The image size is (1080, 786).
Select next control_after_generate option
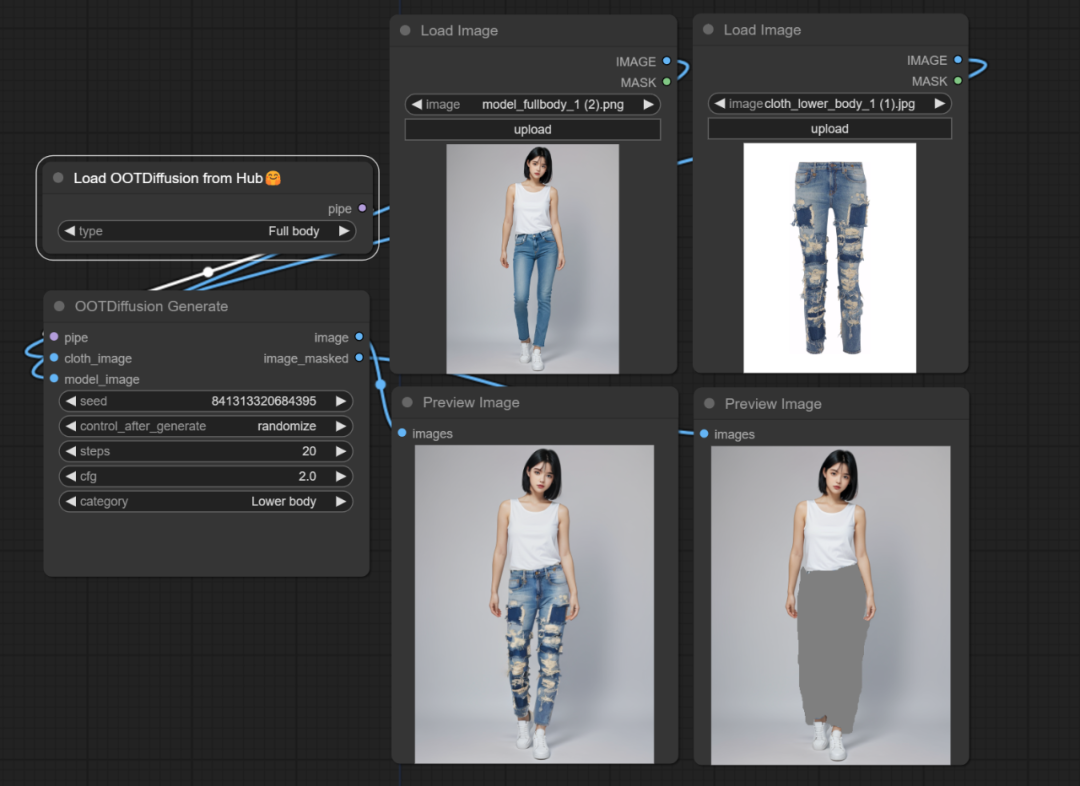click(340, 426)
